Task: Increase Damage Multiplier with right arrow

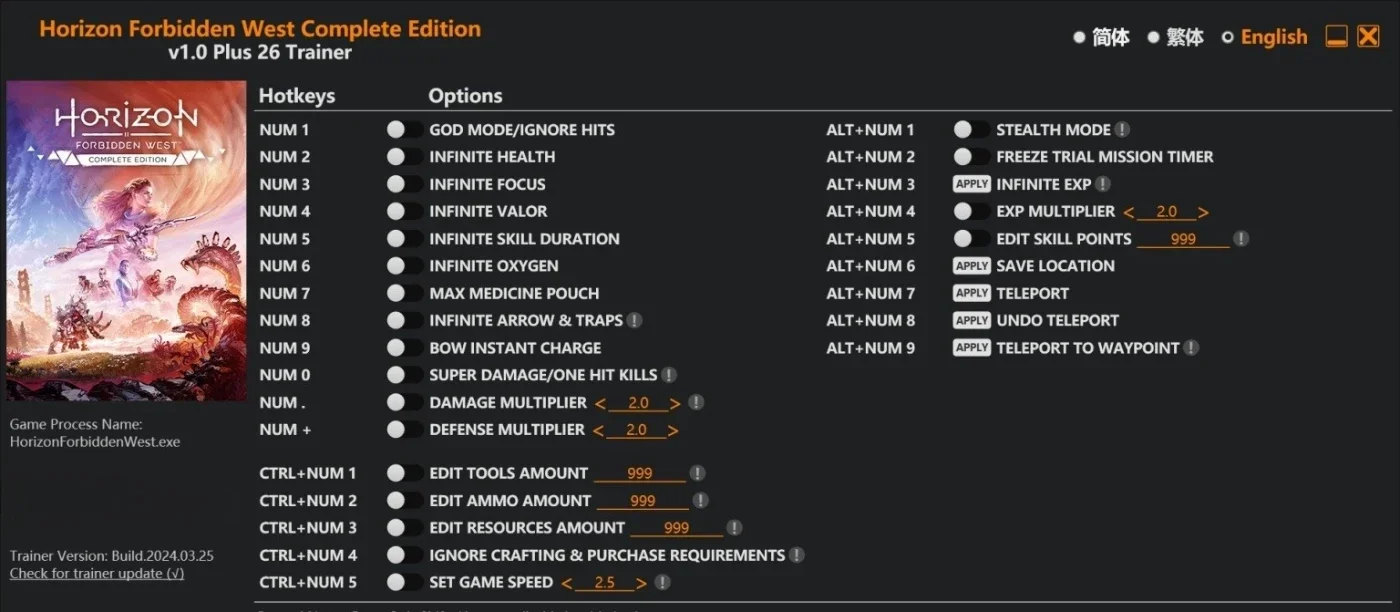Action: 676,403
